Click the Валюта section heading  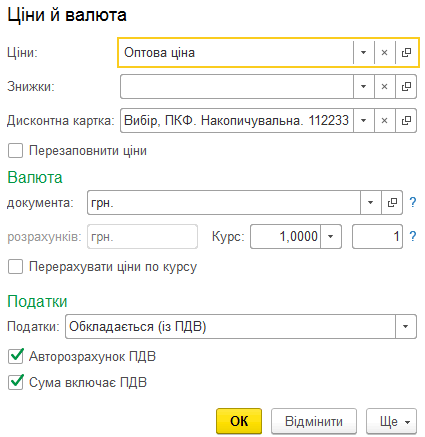point(35,177)
